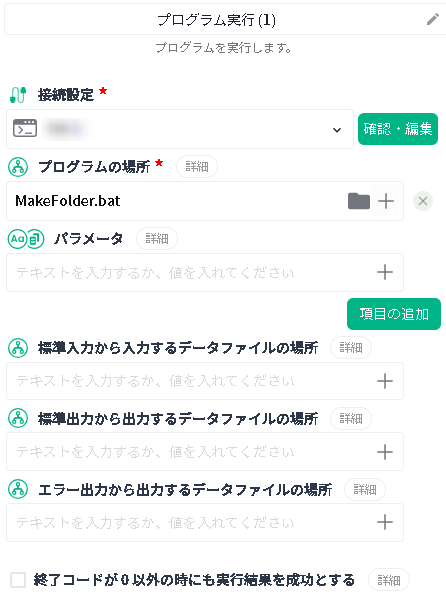Click plus icon in 標準入力 data file field

[385, 381]
